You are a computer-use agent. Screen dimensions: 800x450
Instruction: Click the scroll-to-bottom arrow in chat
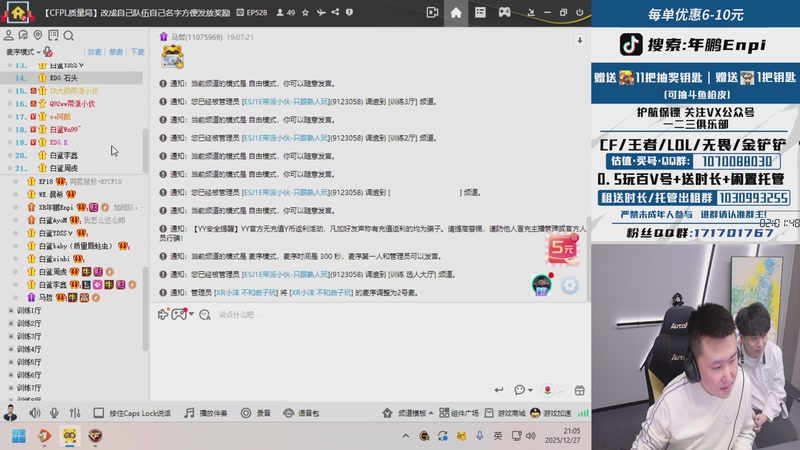(580, 40)
